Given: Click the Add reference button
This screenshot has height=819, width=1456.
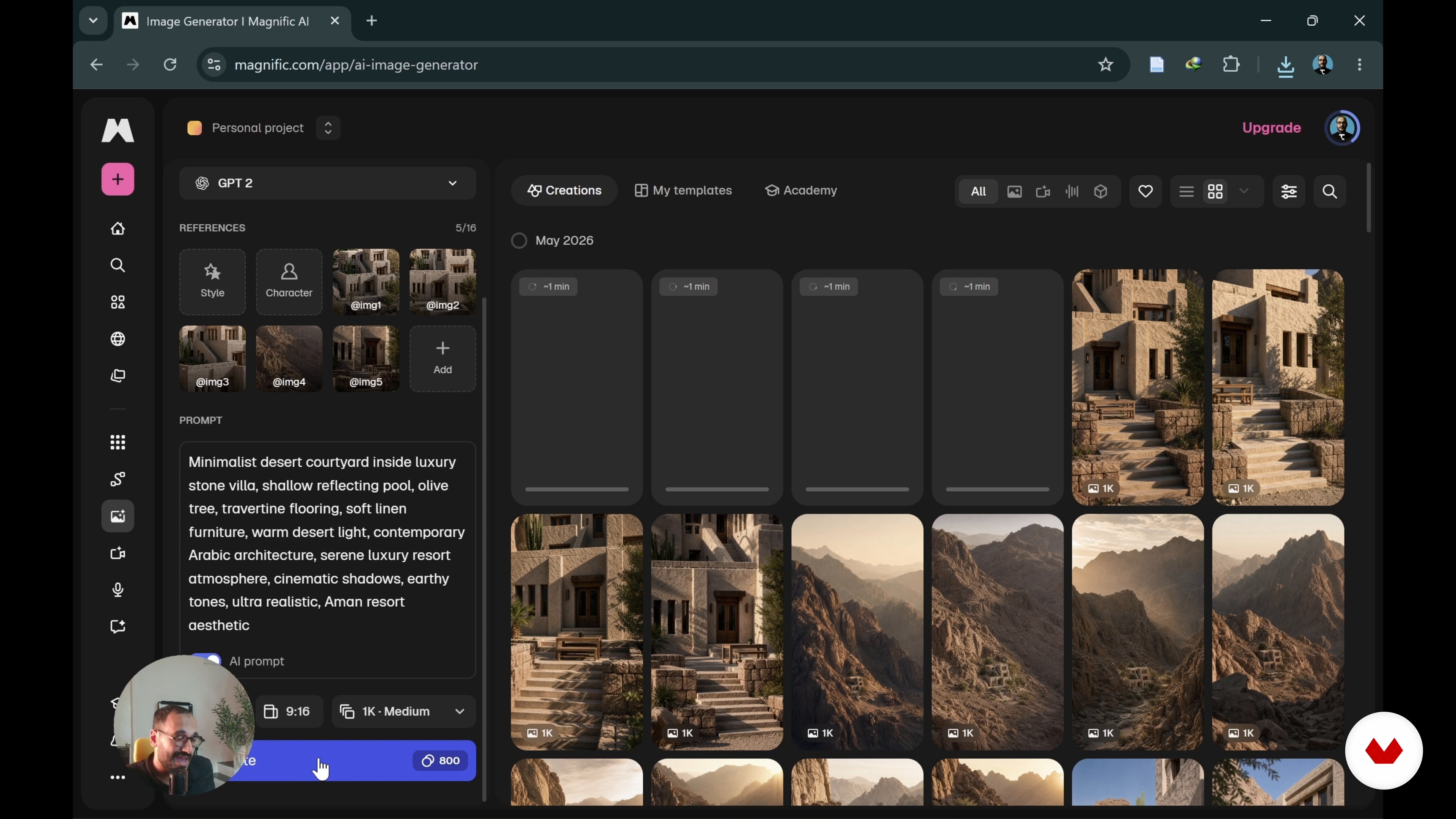Looking at the screenshot, I should (x=442, y=359).
